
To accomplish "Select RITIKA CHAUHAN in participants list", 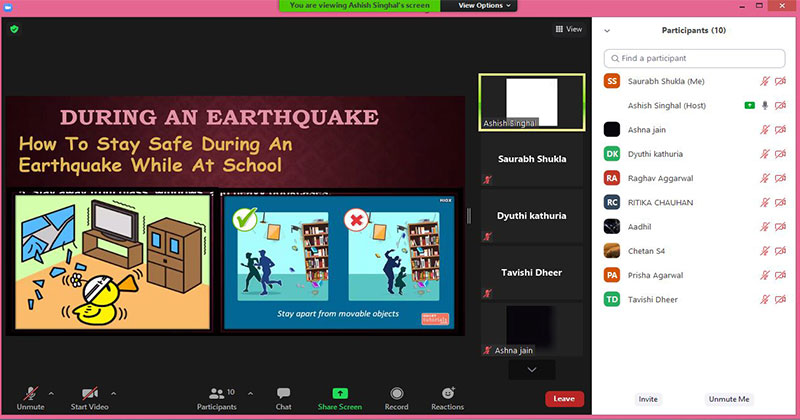I will [x=666, y=201].
